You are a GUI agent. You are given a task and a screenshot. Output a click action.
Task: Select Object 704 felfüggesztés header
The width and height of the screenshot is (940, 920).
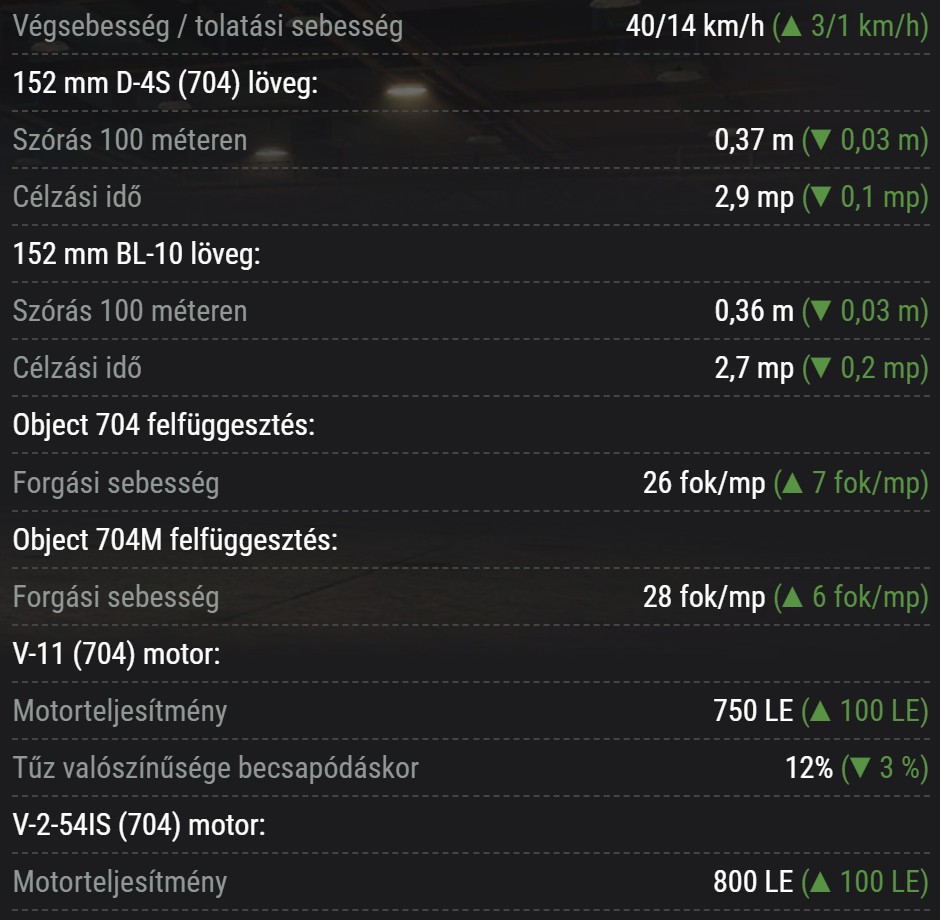pyautogui.click(x=164, y=426)
